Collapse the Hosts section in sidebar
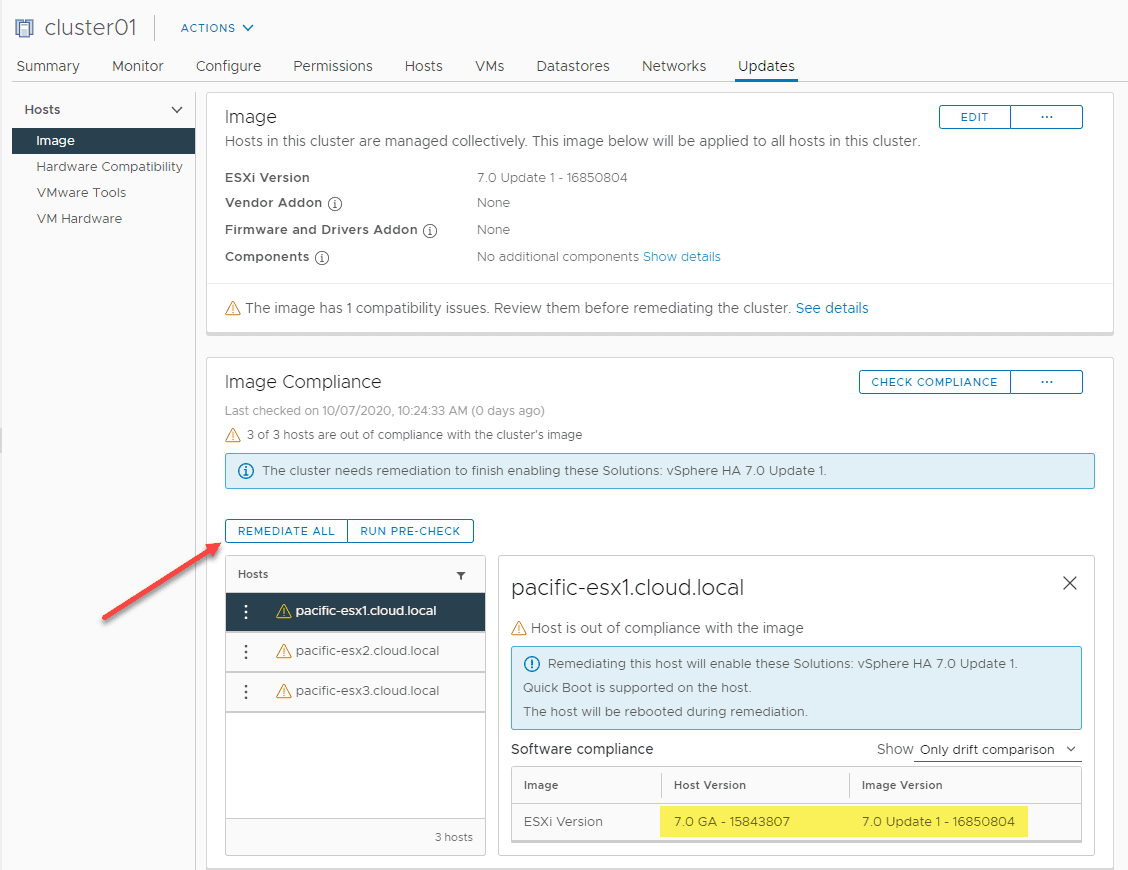 [177, 110]
